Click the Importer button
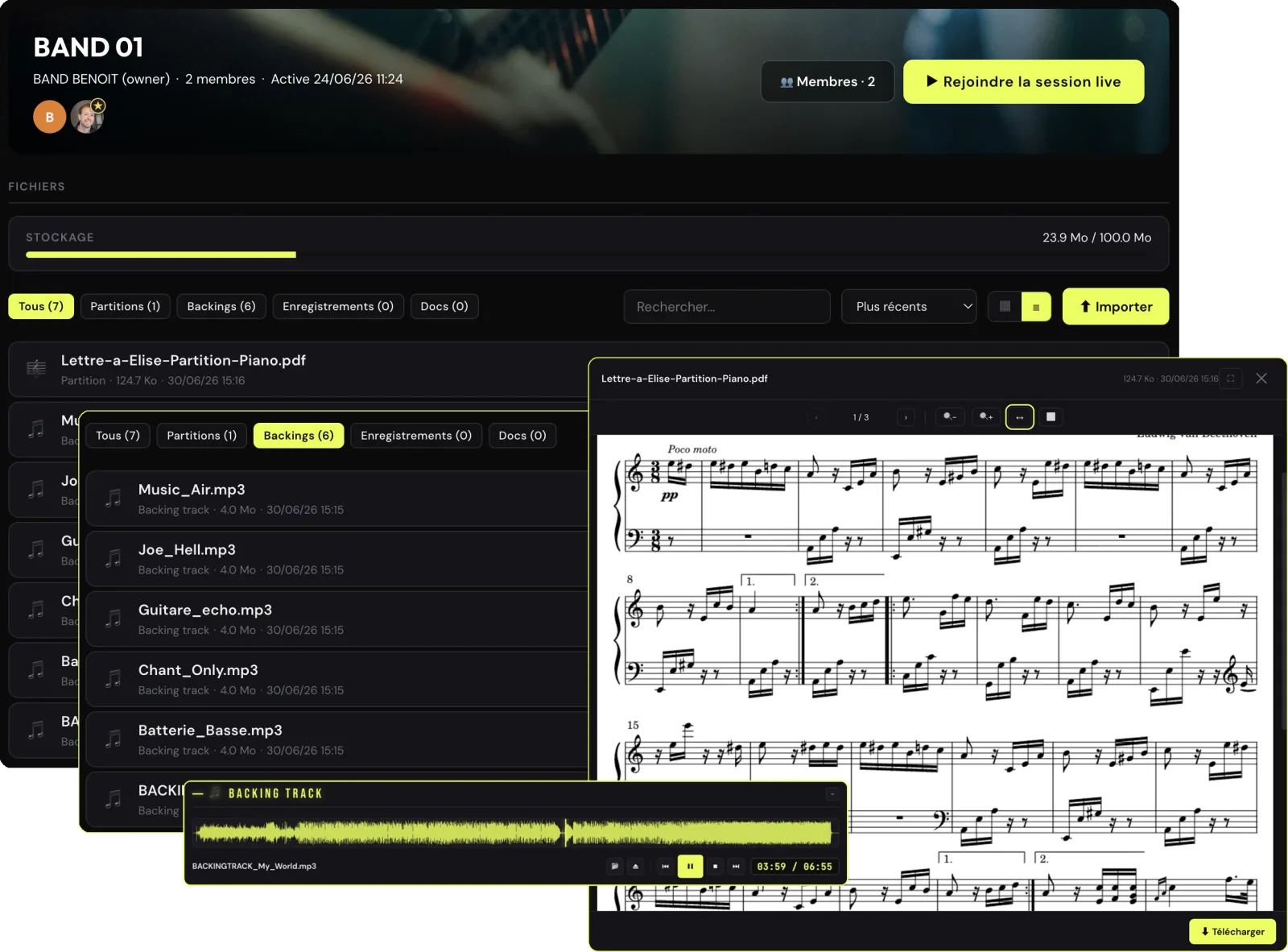The width and height of the screenshot is (1288, 952). point(1116,307)
